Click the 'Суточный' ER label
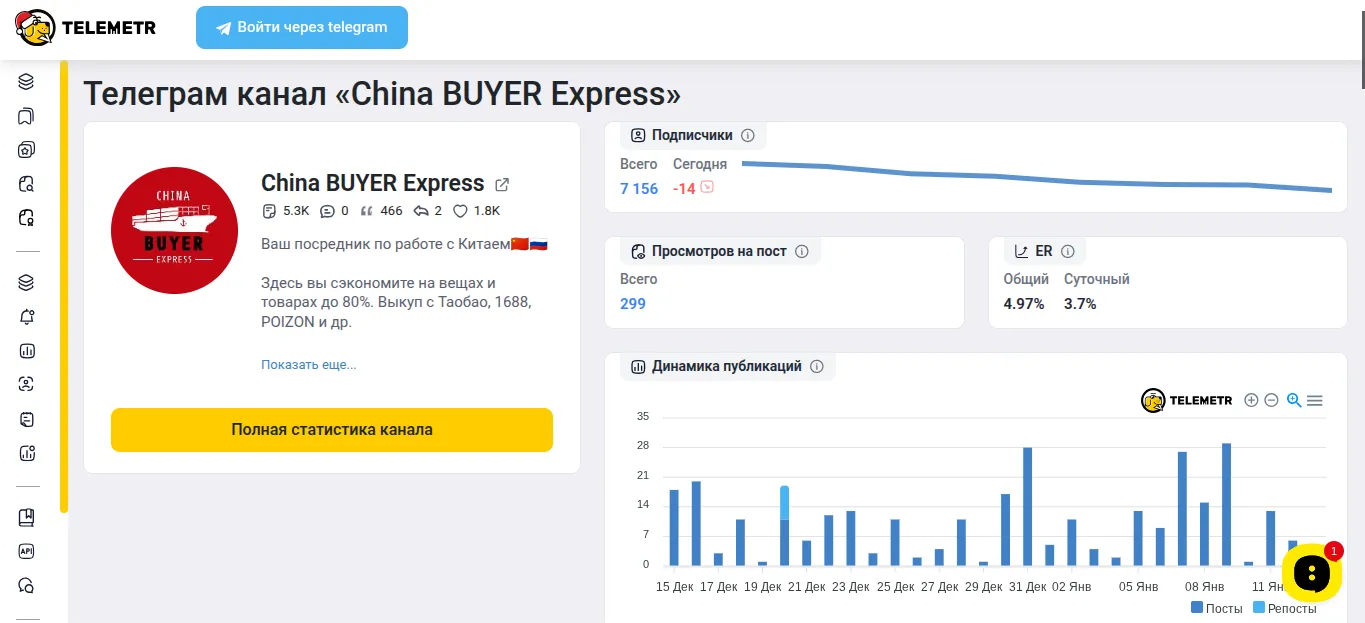Image resolution: width=1365 pixels, height=623 pixels. click(1097, 279)
